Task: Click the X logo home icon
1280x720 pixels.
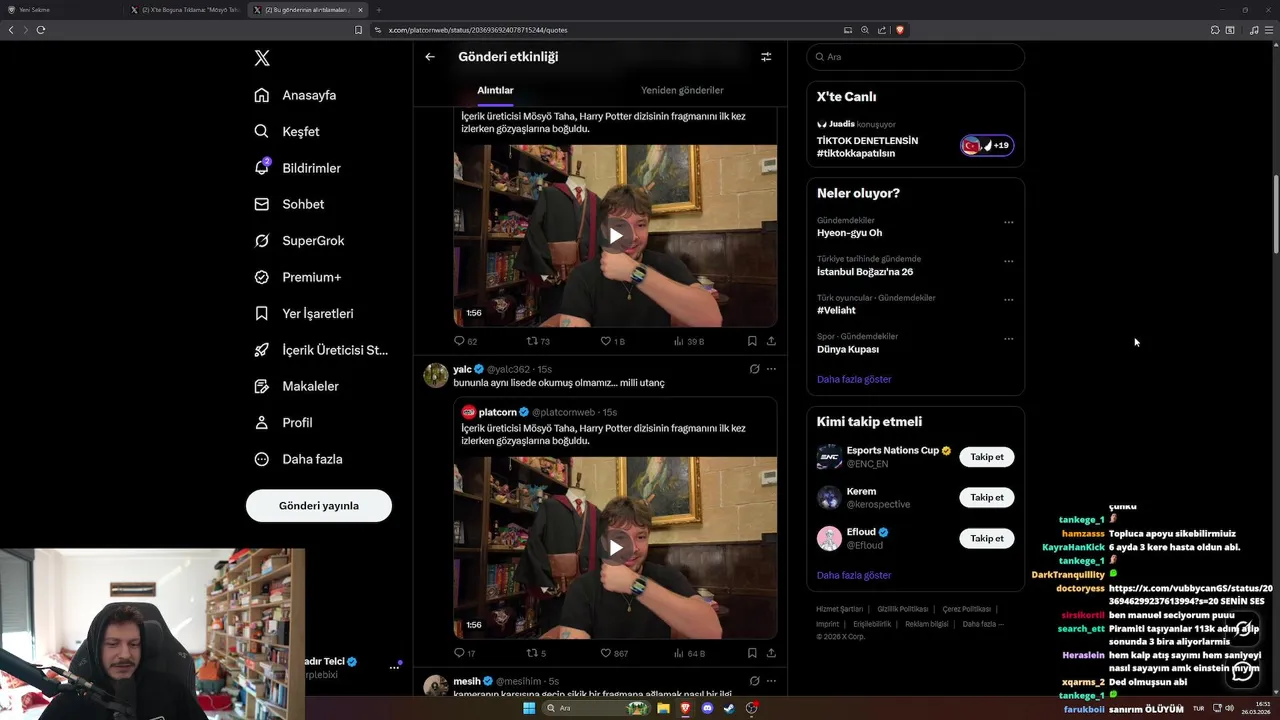Action: tap(262, 58)
